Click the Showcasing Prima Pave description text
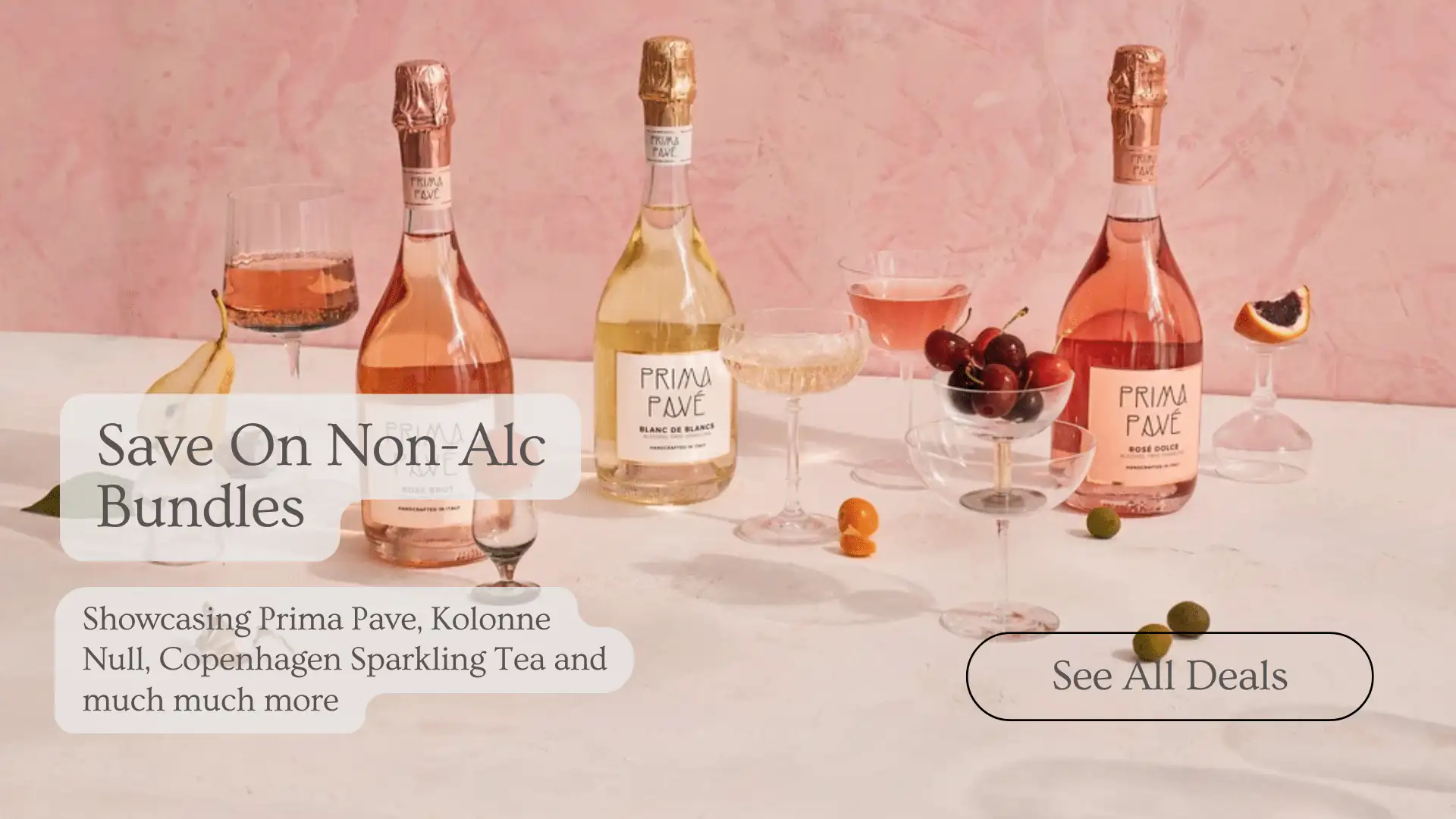Image resolution: width=1456 pixels, height=819 pixels. point(344,659)
